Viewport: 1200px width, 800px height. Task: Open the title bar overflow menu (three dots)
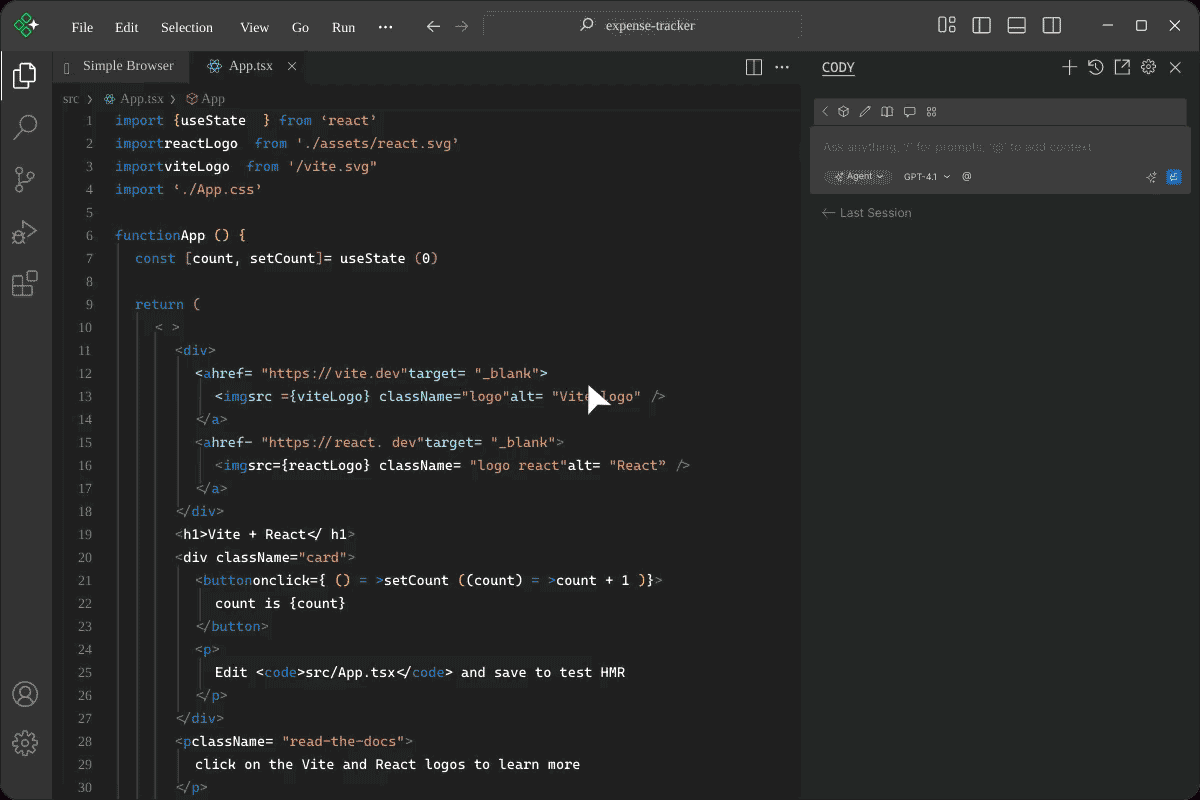click(386, 27)
